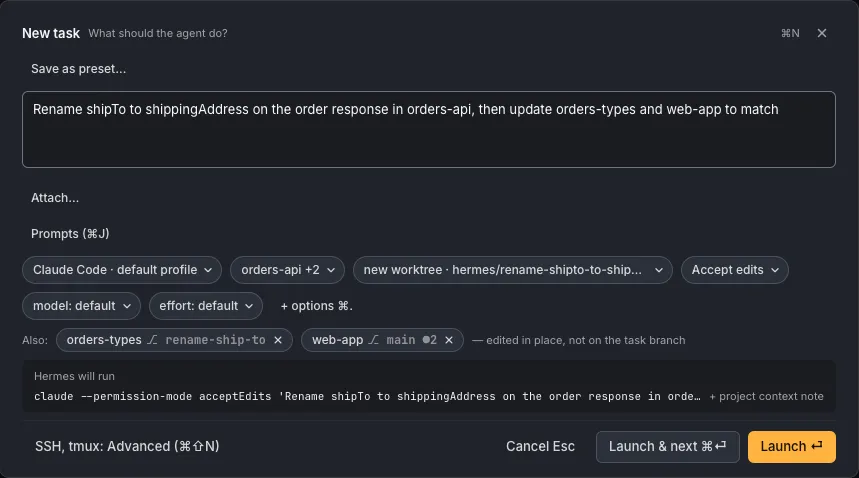Viewport: 859px width, 478px height.
Task: Open SSH, tmux: Advanced settings
Action: pyautogui.click(x=127, y=446)
